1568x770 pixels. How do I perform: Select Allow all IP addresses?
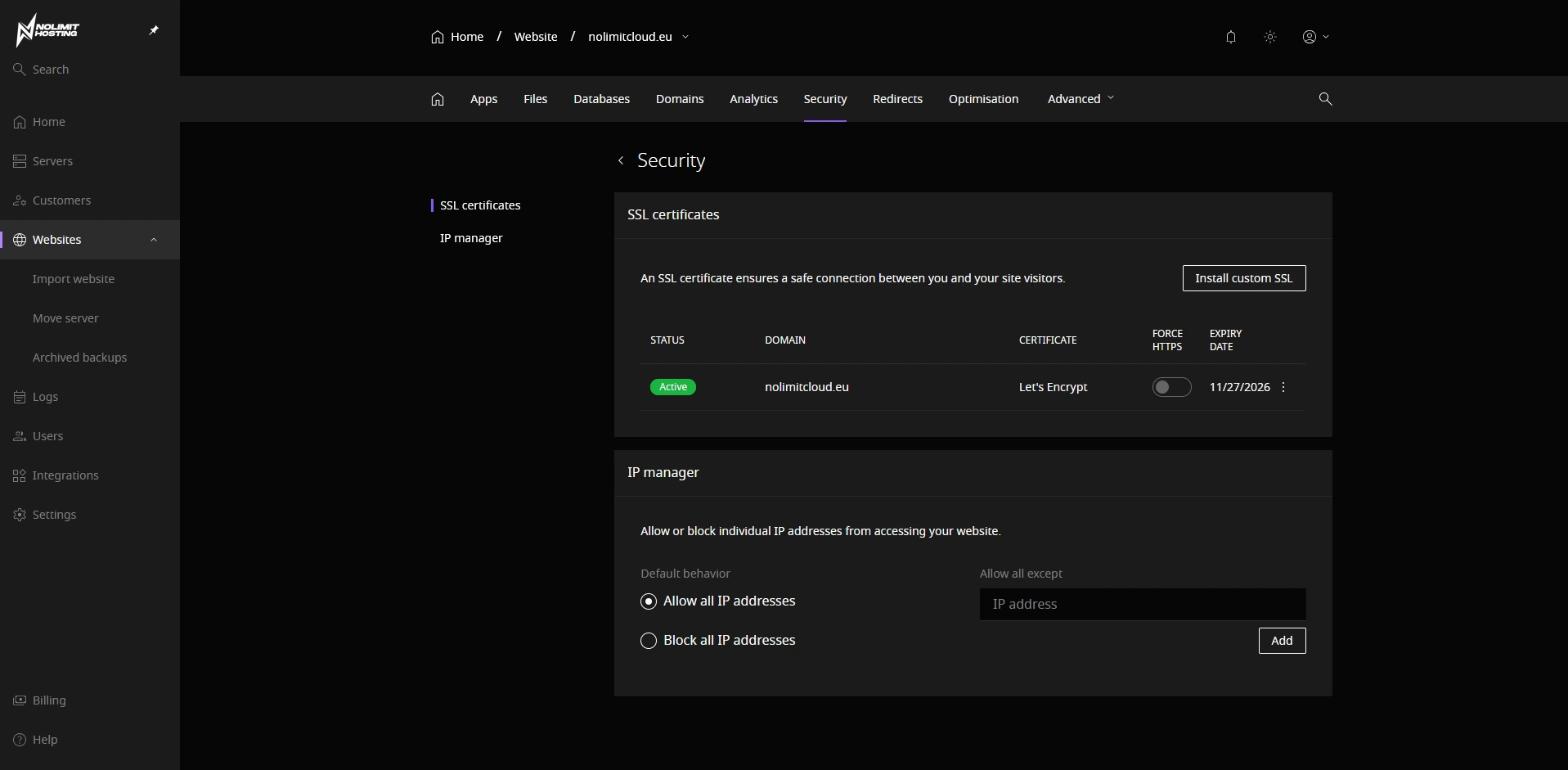coord(649,601)
